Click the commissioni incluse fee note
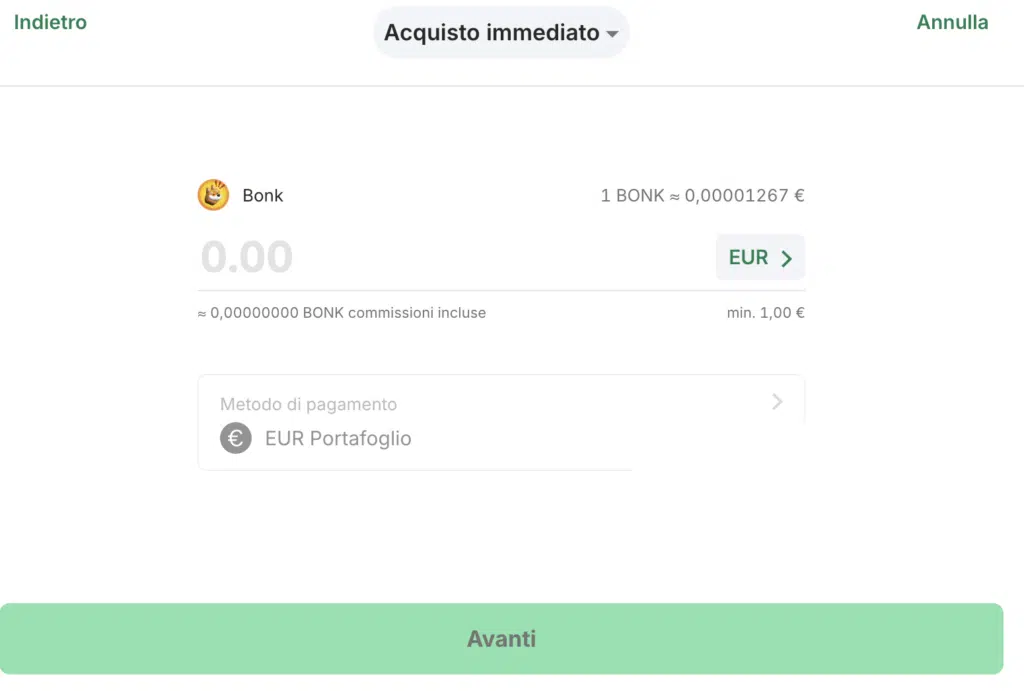The height and width of the screenshot is (691, 1024). click(416, 313)
